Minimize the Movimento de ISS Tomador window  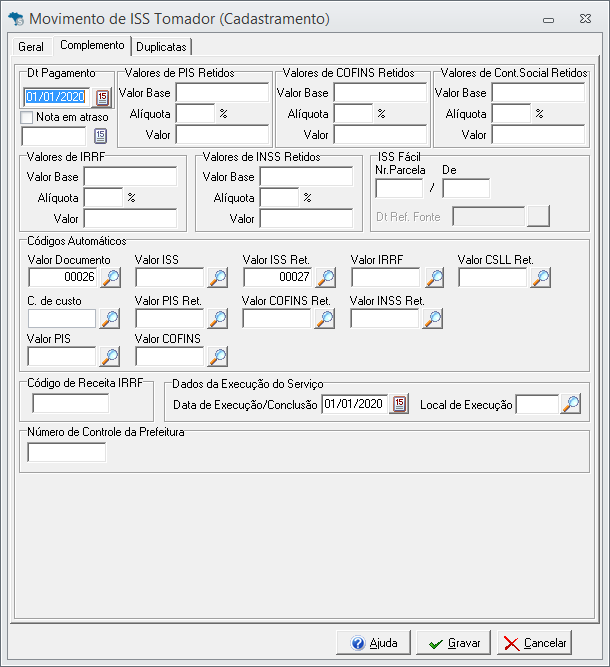point(548,20)
